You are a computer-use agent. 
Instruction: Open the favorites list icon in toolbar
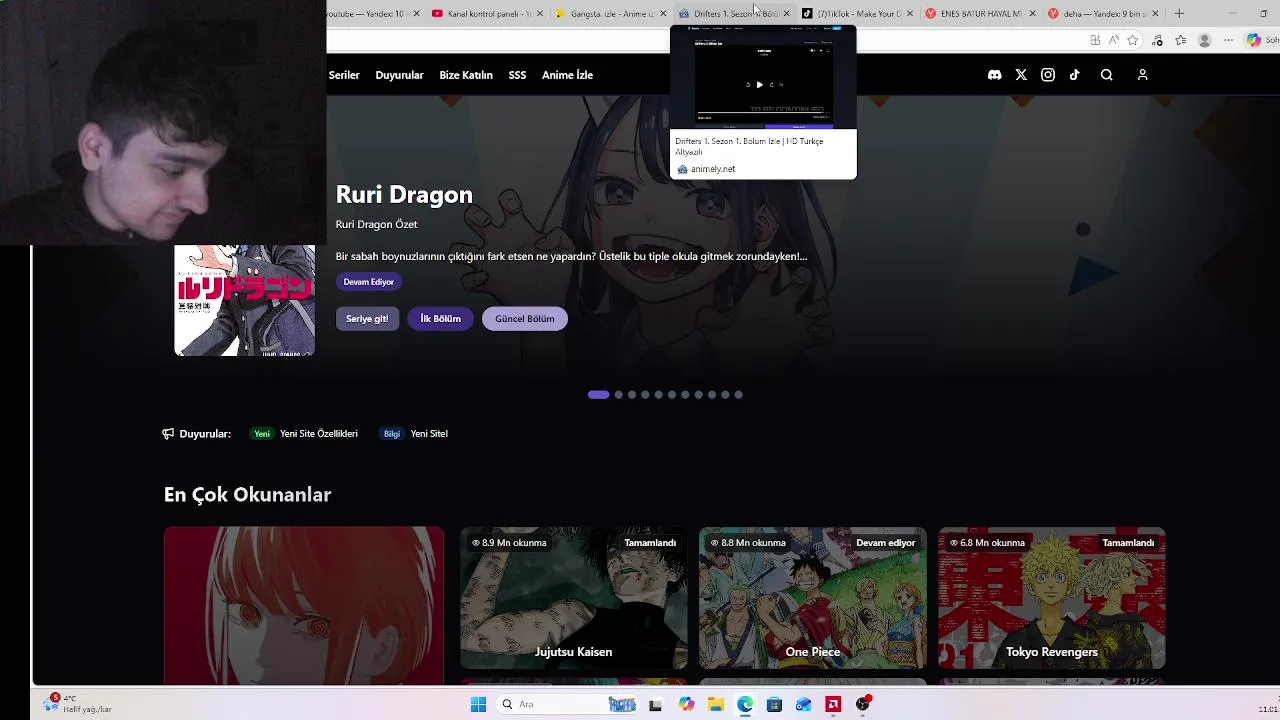pos(1181,40)
